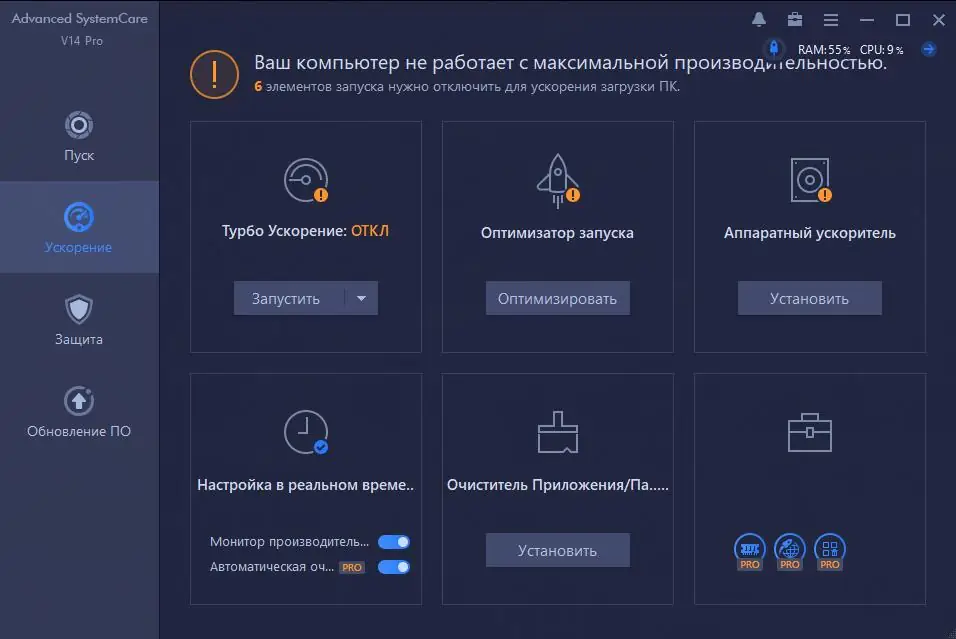Open the notifications bell icon
This screenshot has height=639, width=956.
point(757,19)
